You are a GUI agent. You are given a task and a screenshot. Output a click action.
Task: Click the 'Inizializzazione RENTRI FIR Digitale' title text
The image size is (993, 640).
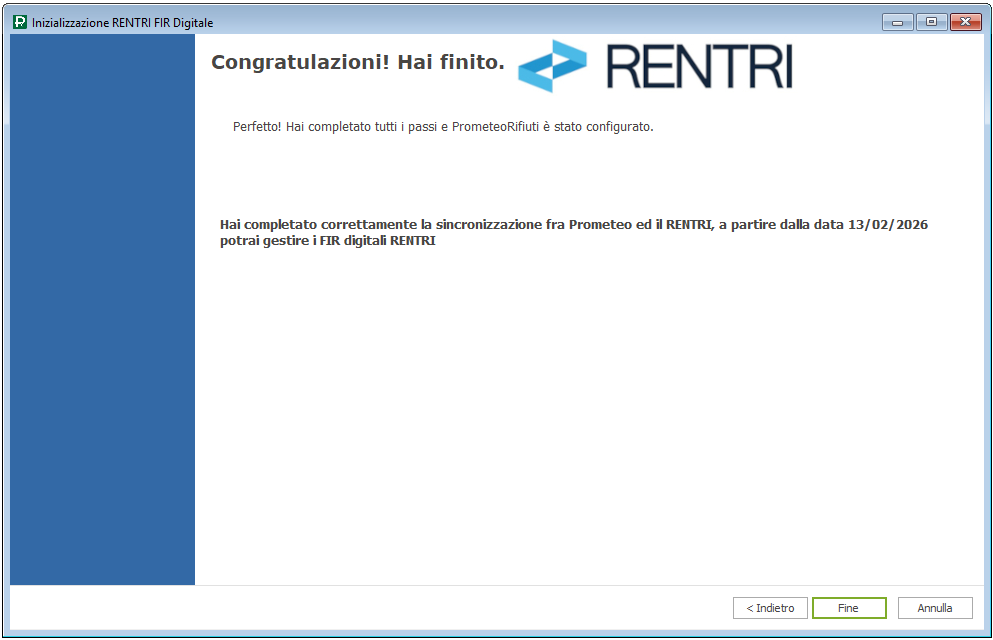(x=122, y=23)
